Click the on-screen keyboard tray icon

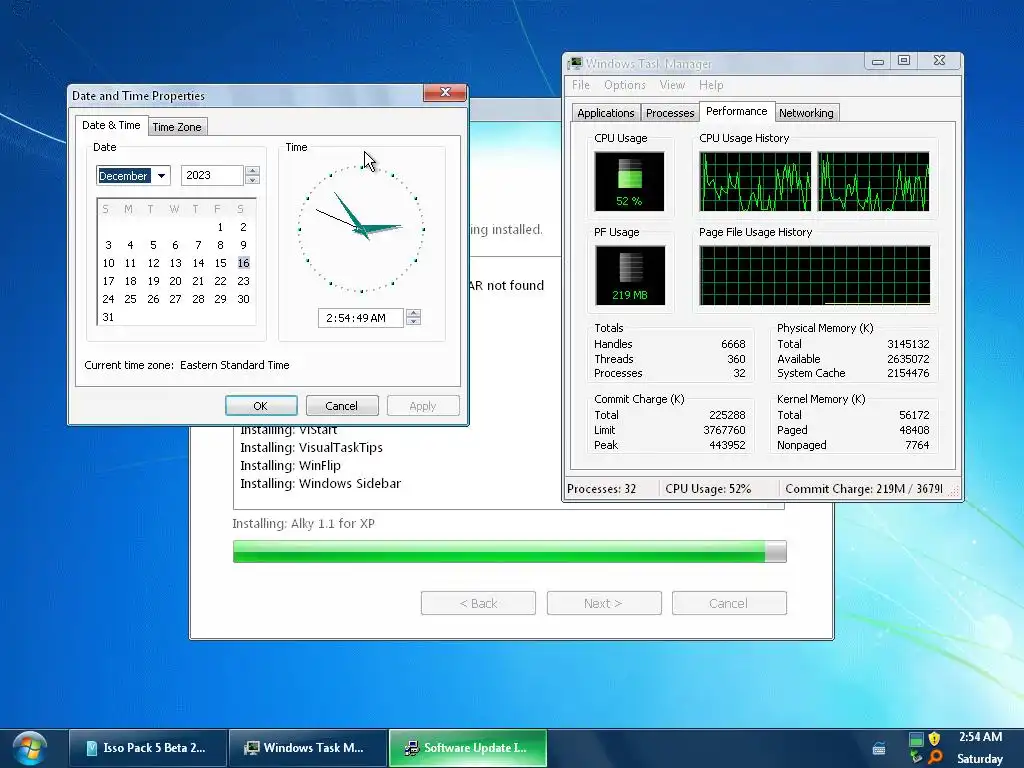[879, 748]
